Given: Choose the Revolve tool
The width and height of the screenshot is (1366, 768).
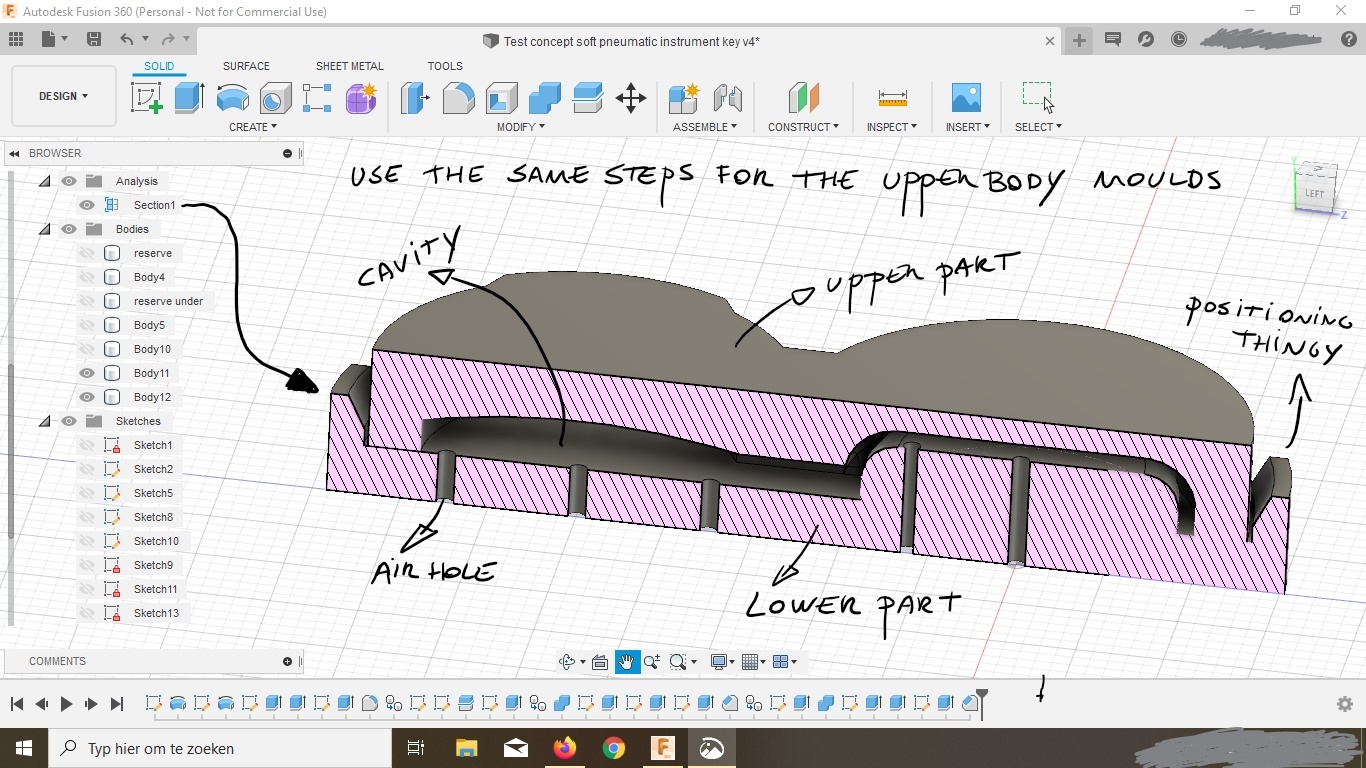Looking at the screenshot, I should point(232,98).
